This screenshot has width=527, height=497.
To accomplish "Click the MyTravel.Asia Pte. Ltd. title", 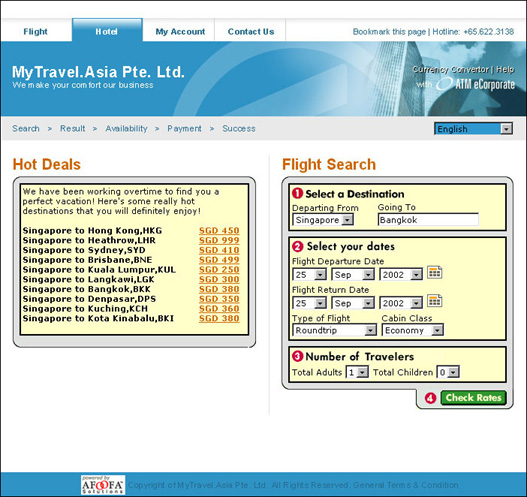I will (98, 72).
